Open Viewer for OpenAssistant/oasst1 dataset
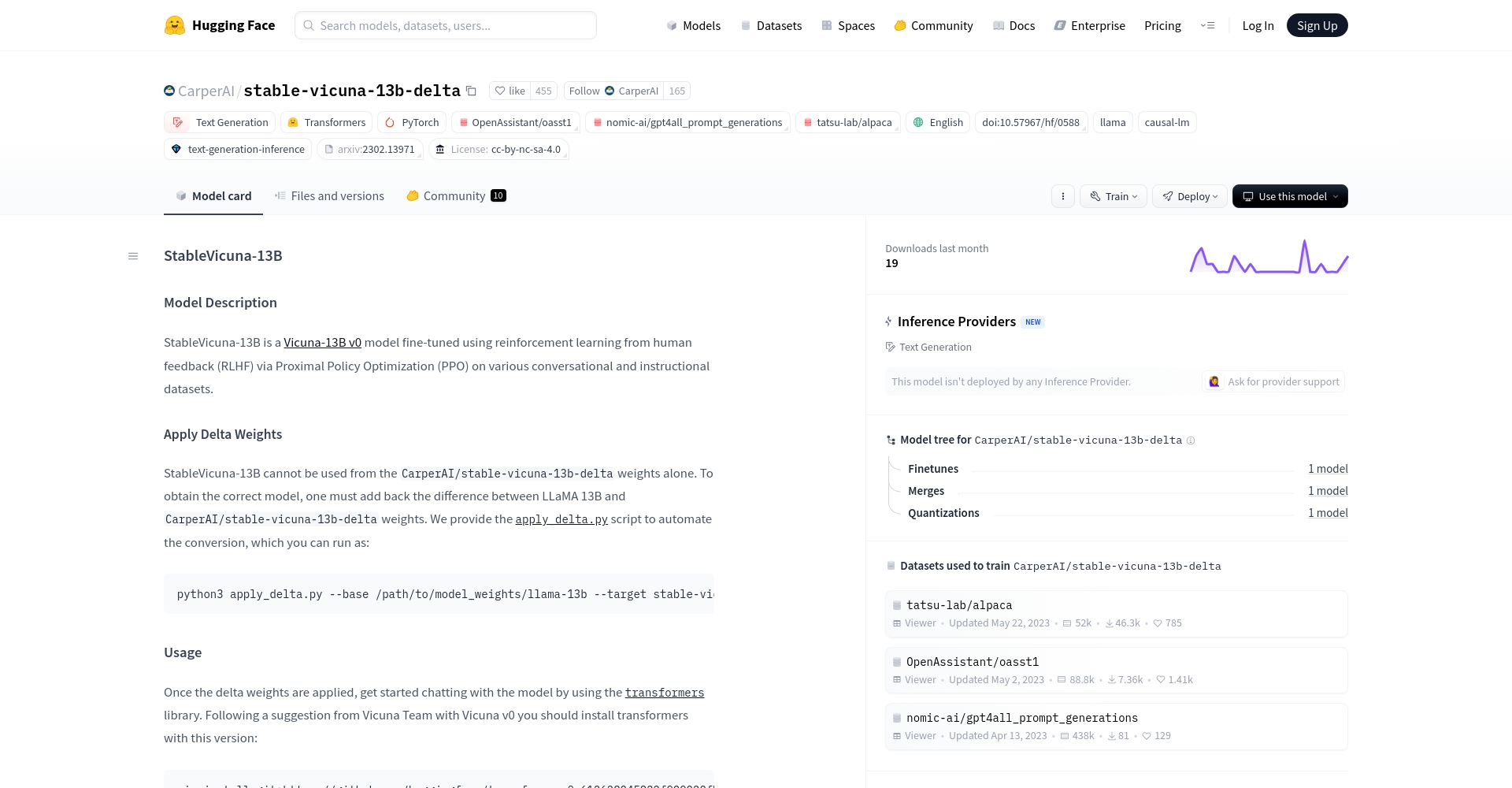Image resolution: width=1512 pixels, height=788 pixels. click(x=914, y=680)
